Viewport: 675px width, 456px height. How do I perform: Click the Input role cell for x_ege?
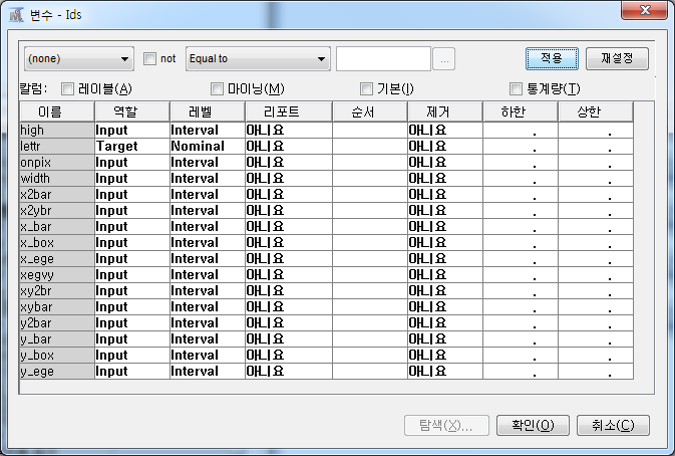132,259
